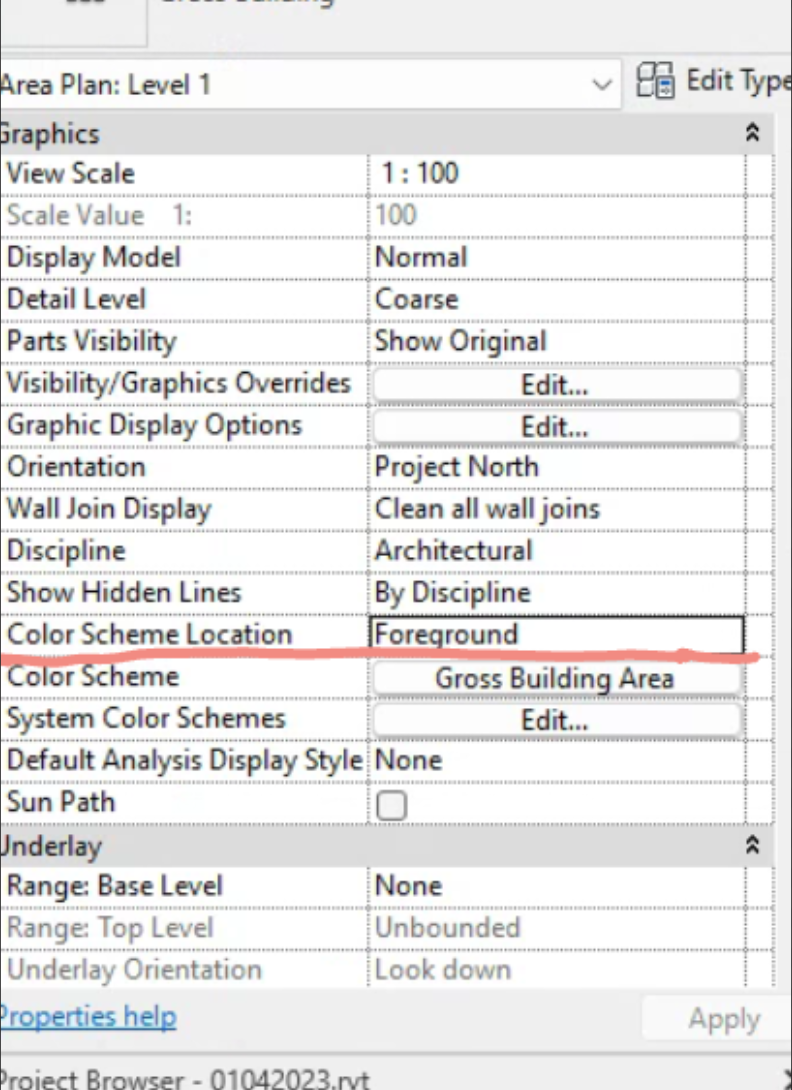Viewport: 792px width, 1090px height.
Task: Open System Color Schemes Edit button
Action: 557,719
